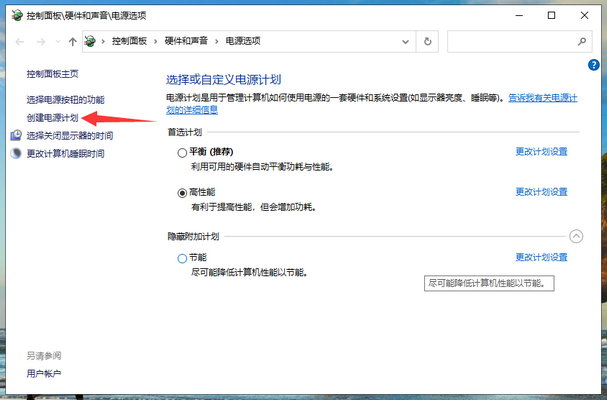Screen dimensions: 607x400
Task: Open 用户帐户 link under See also
Action: [x=44, y=373]
